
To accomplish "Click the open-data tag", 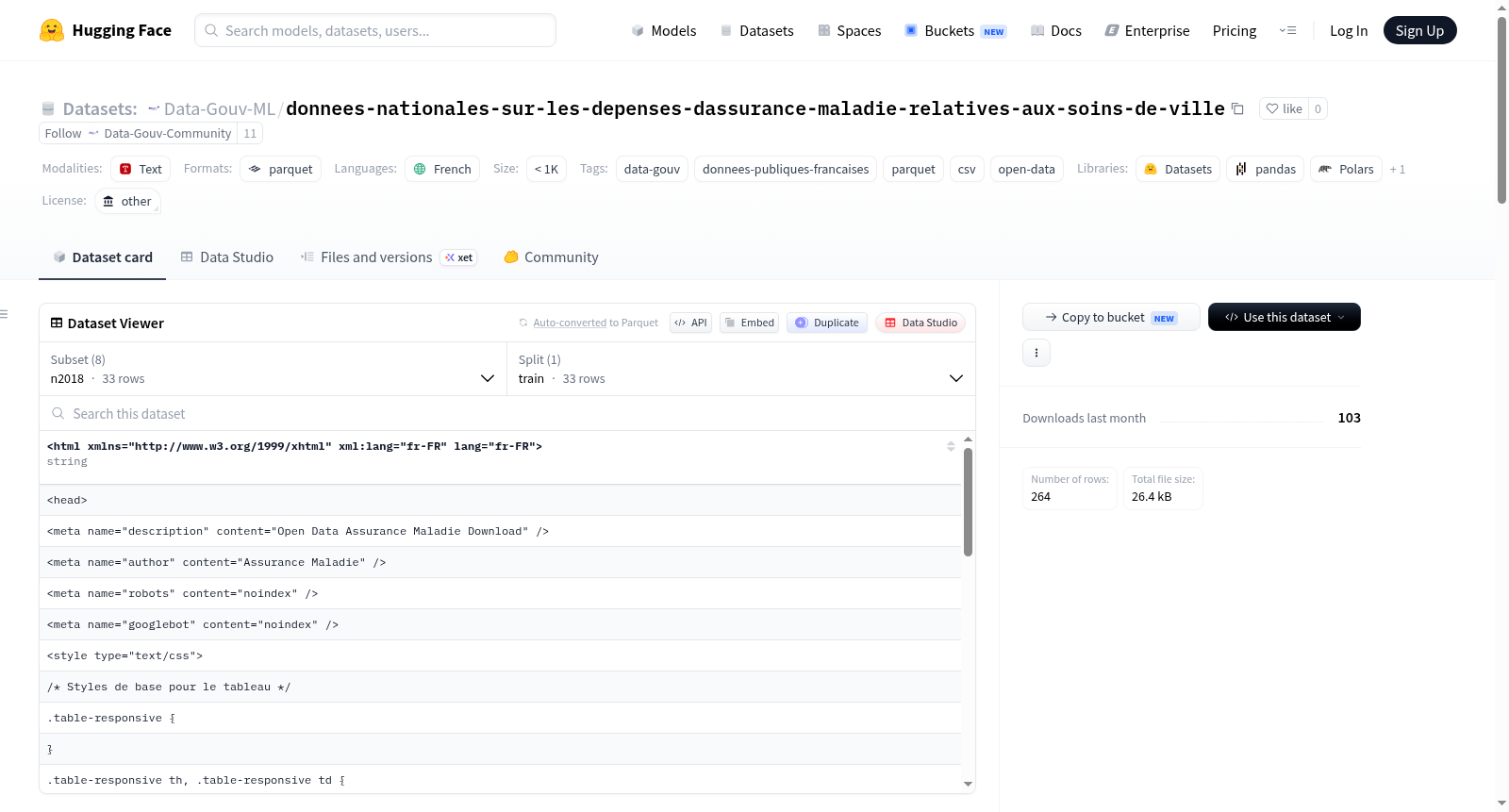I will coord(1026,169).
